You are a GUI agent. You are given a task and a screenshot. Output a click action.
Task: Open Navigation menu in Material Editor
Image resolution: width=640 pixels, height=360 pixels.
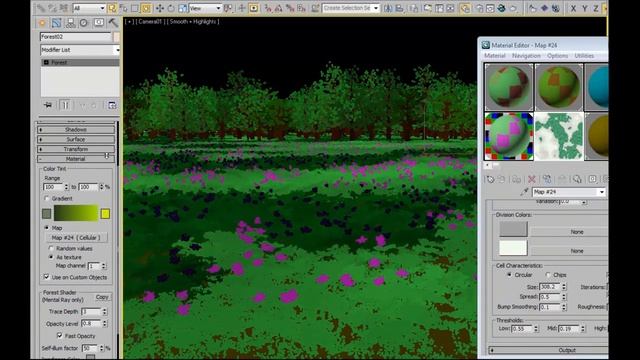point(526,56)
